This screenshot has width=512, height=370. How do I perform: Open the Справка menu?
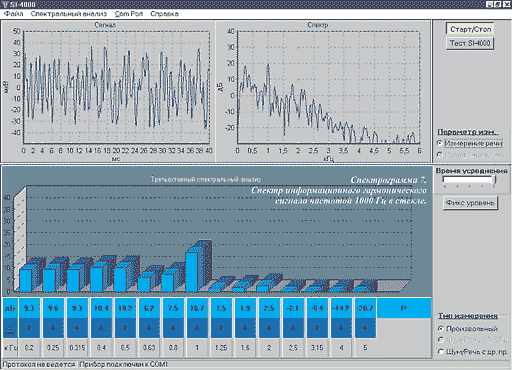[x=164, y=14]
